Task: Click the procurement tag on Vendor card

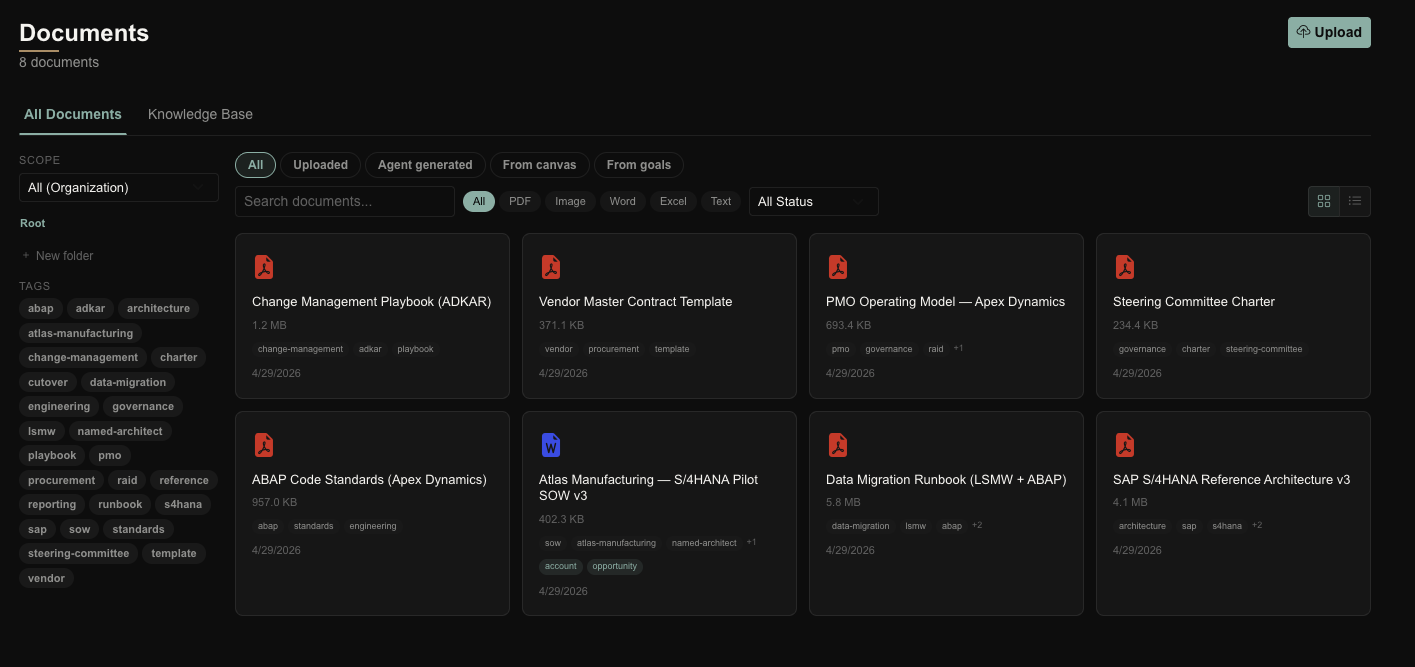Action: (614, 349)
